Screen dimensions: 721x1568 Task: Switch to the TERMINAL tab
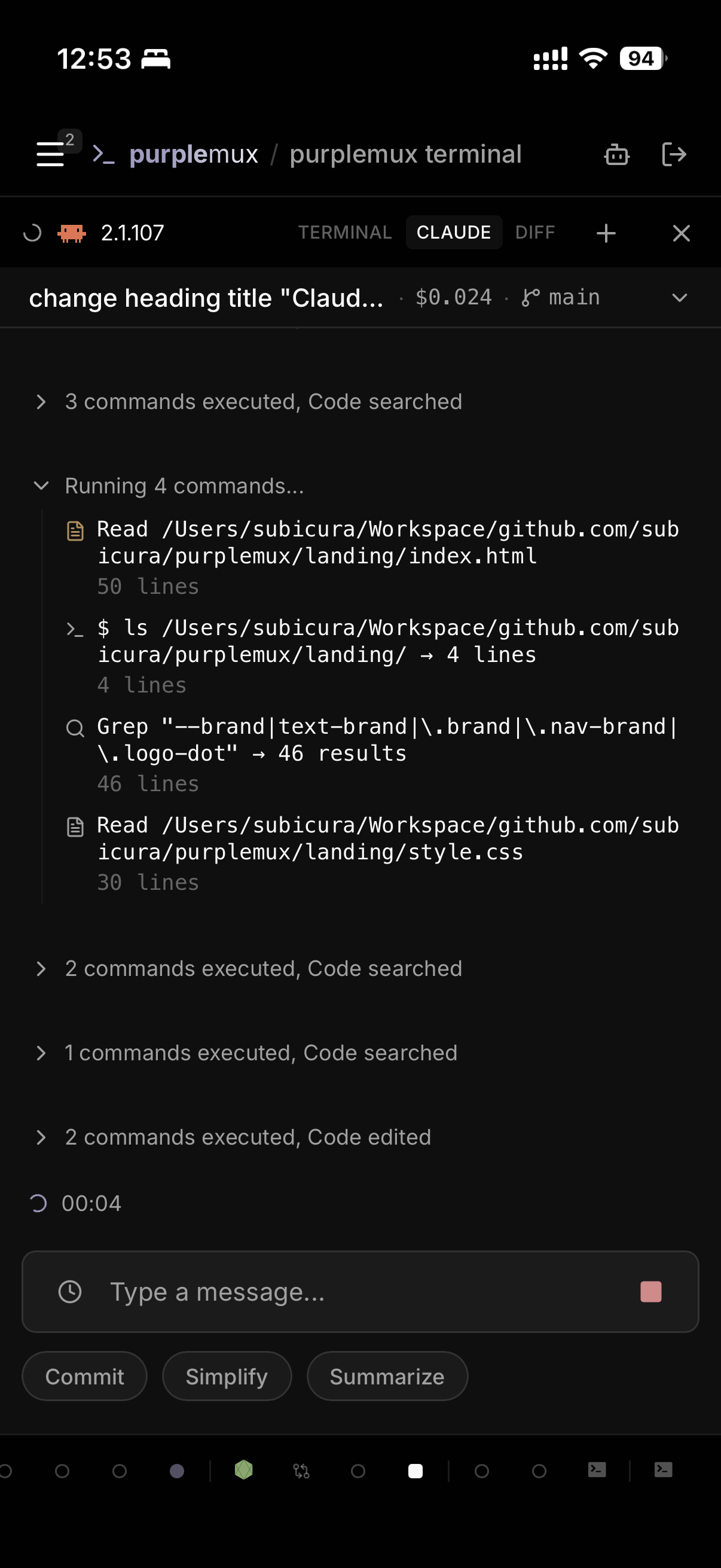point(344,233)
